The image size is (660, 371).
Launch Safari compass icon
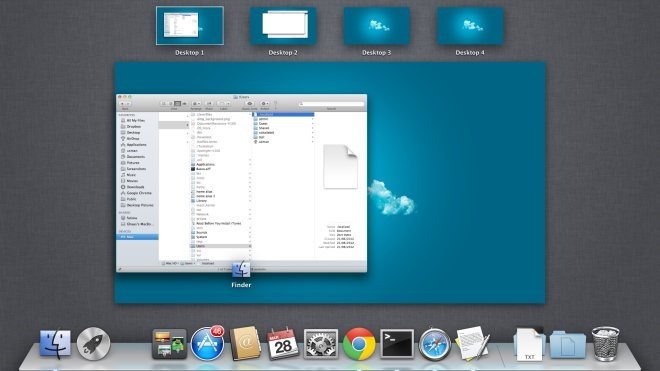pos(435,344)
